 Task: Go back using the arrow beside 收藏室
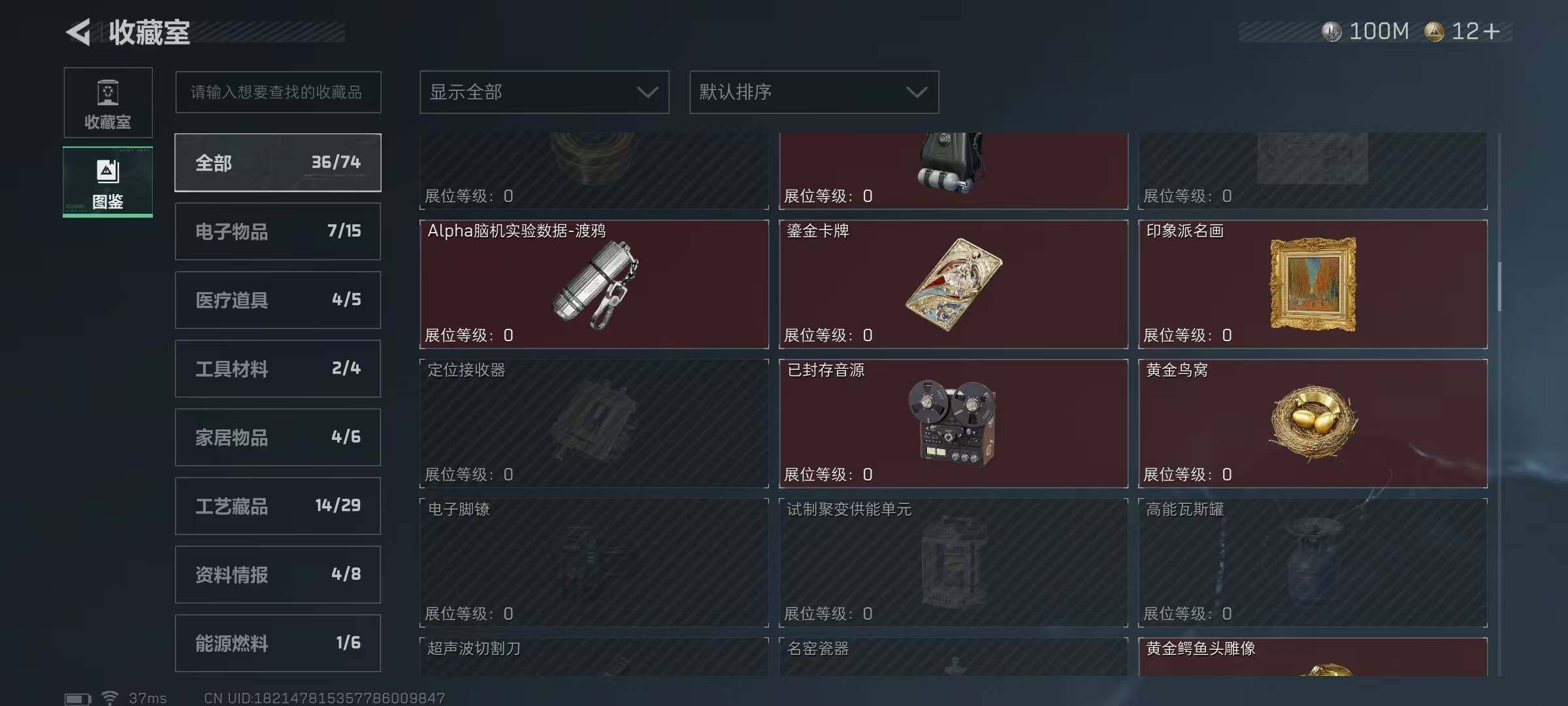[78, 32]
